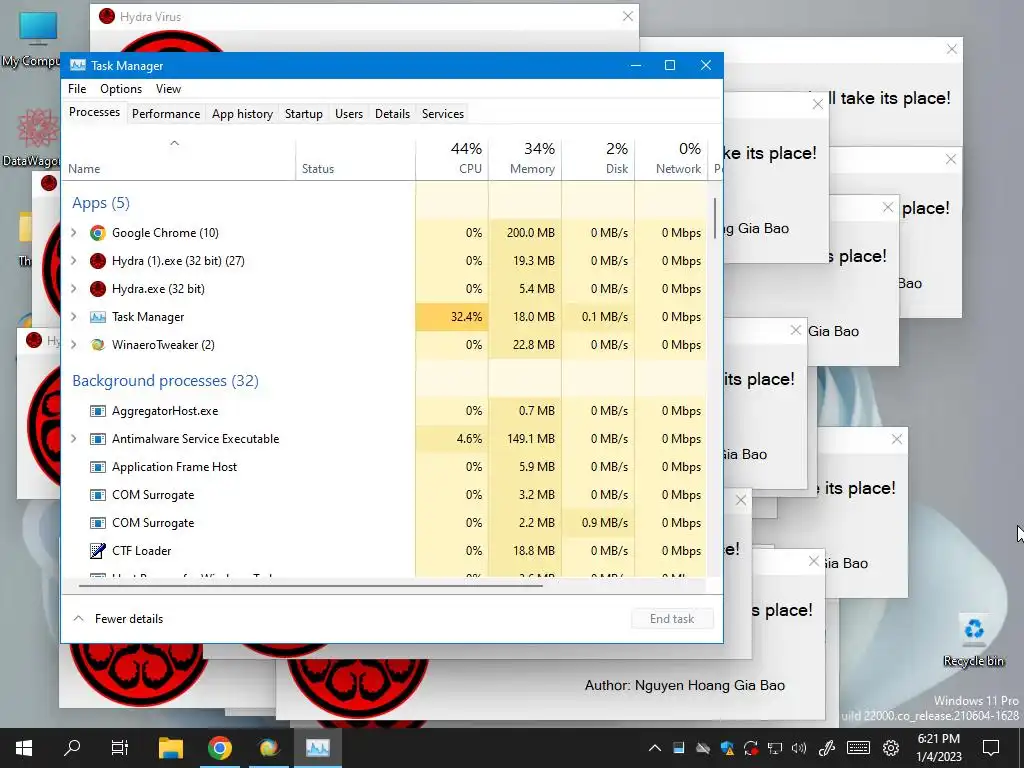Open the Recycle bin desktop icon
The image size is (1024, 768).
point(974,640)
